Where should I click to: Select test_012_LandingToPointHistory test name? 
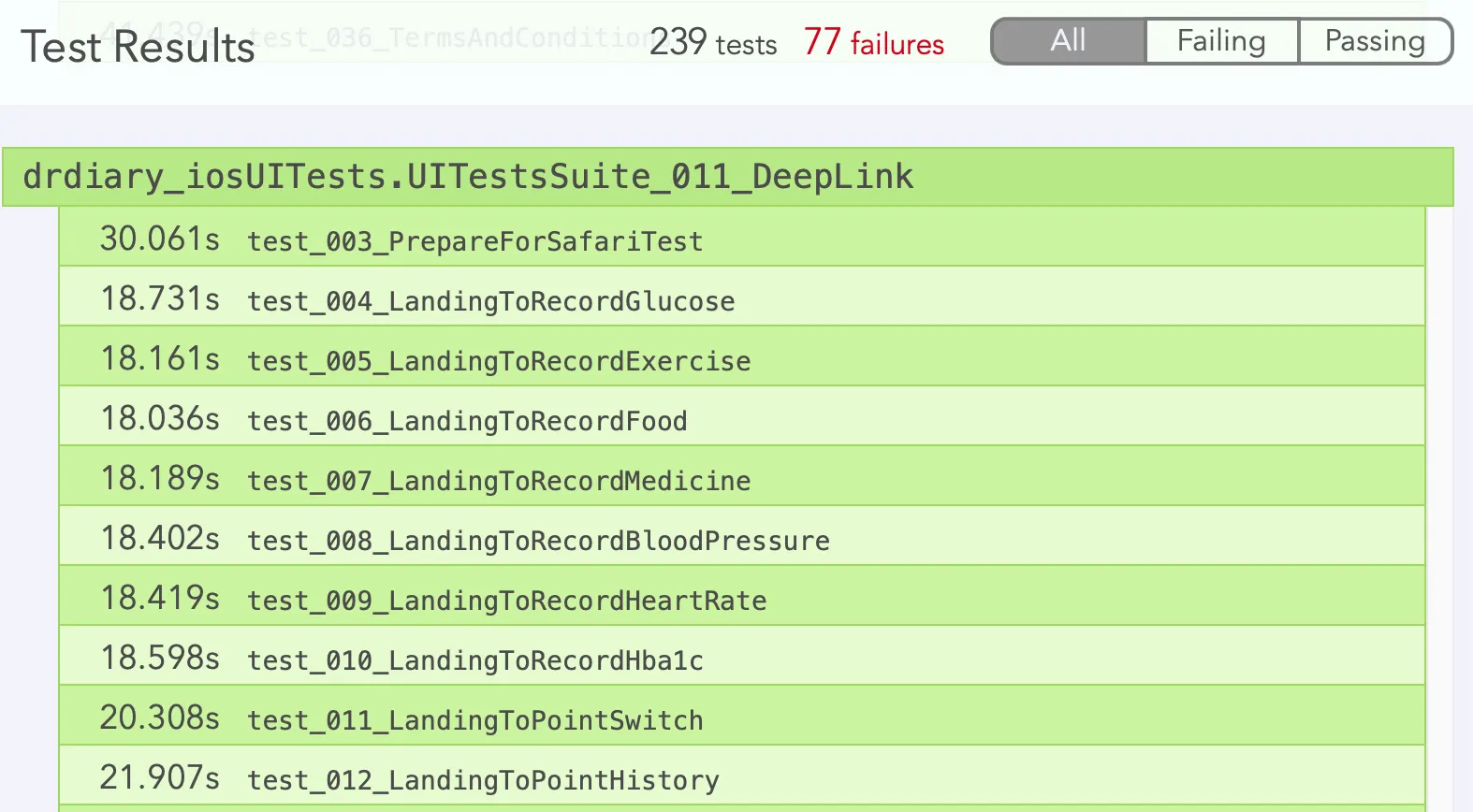tap(483, 780)
